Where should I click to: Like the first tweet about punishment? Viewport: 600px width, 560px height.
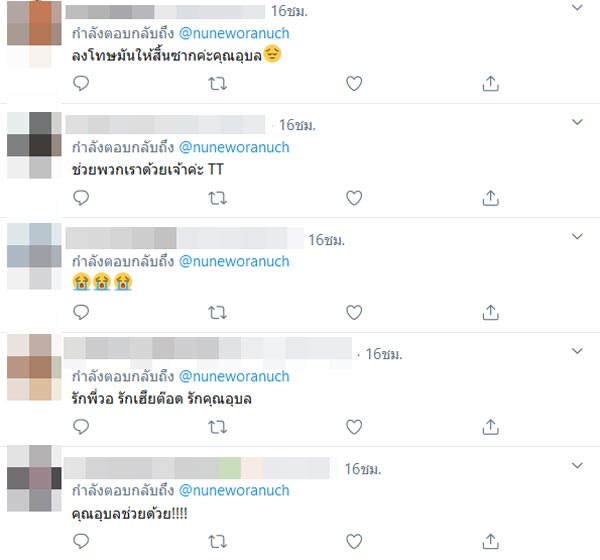tap(354, 83)
